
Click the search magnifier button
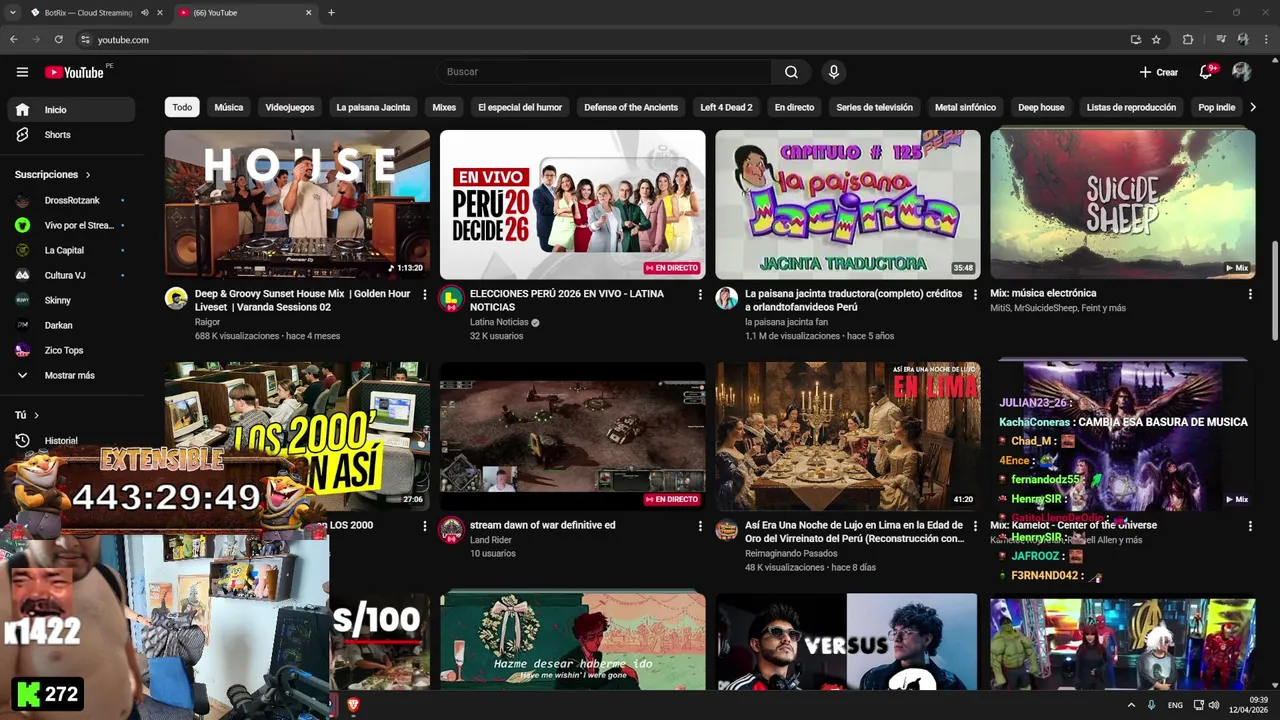tap(791, 72)
